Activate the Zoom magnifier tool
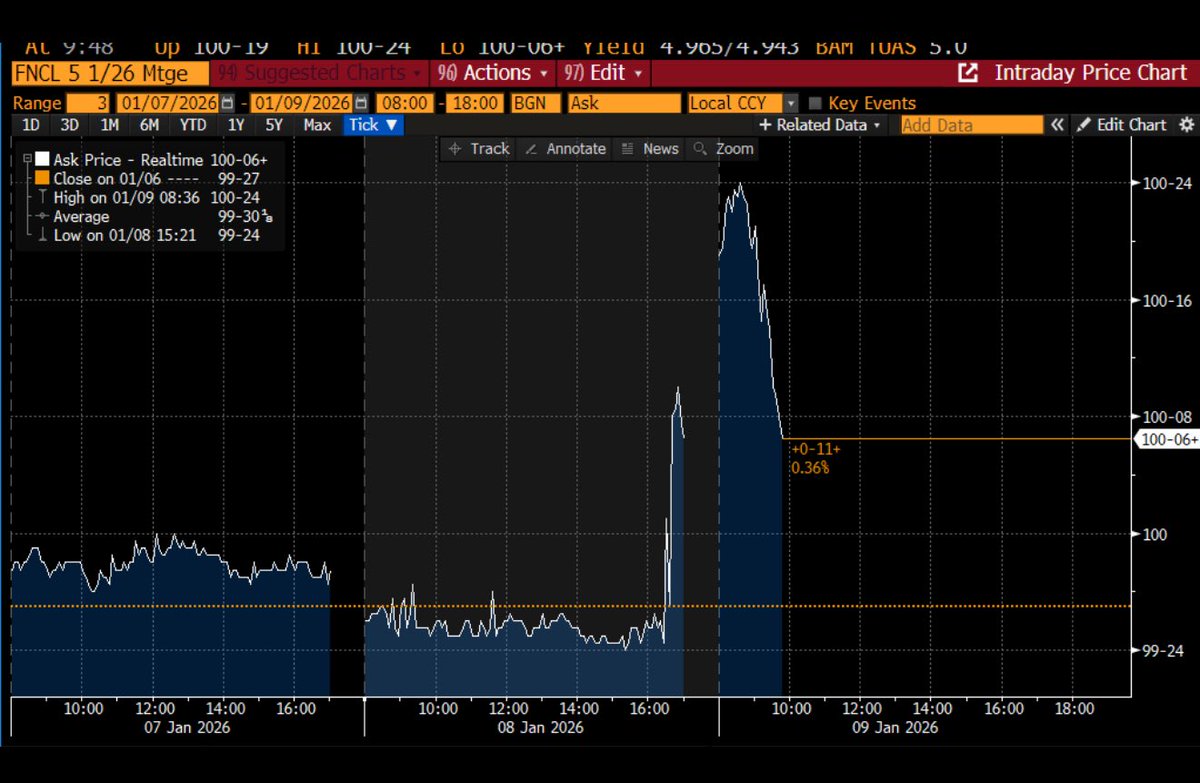This screenshot has width=1200, height=783. point(723,148)
